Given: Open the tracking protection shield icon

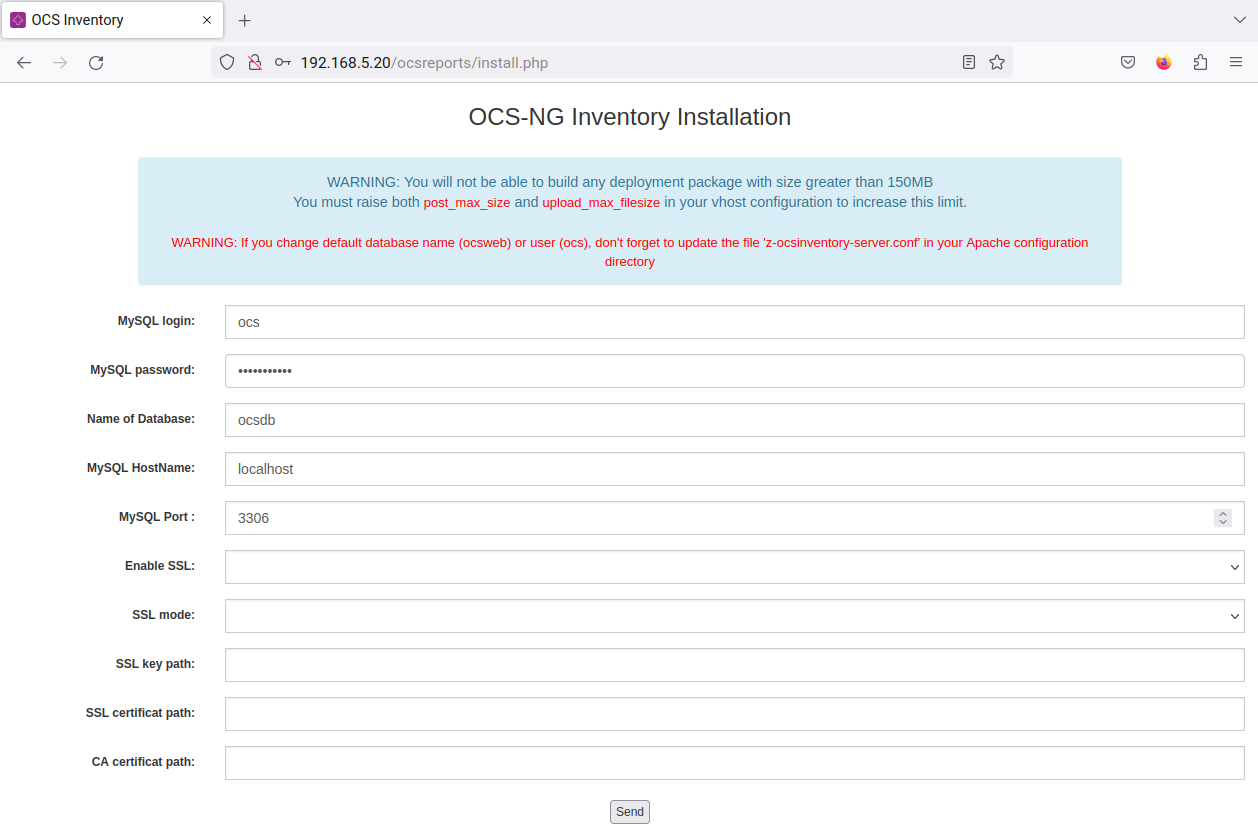Looking at the screenshot, I should pyautogui.click(x=227, y=62).
